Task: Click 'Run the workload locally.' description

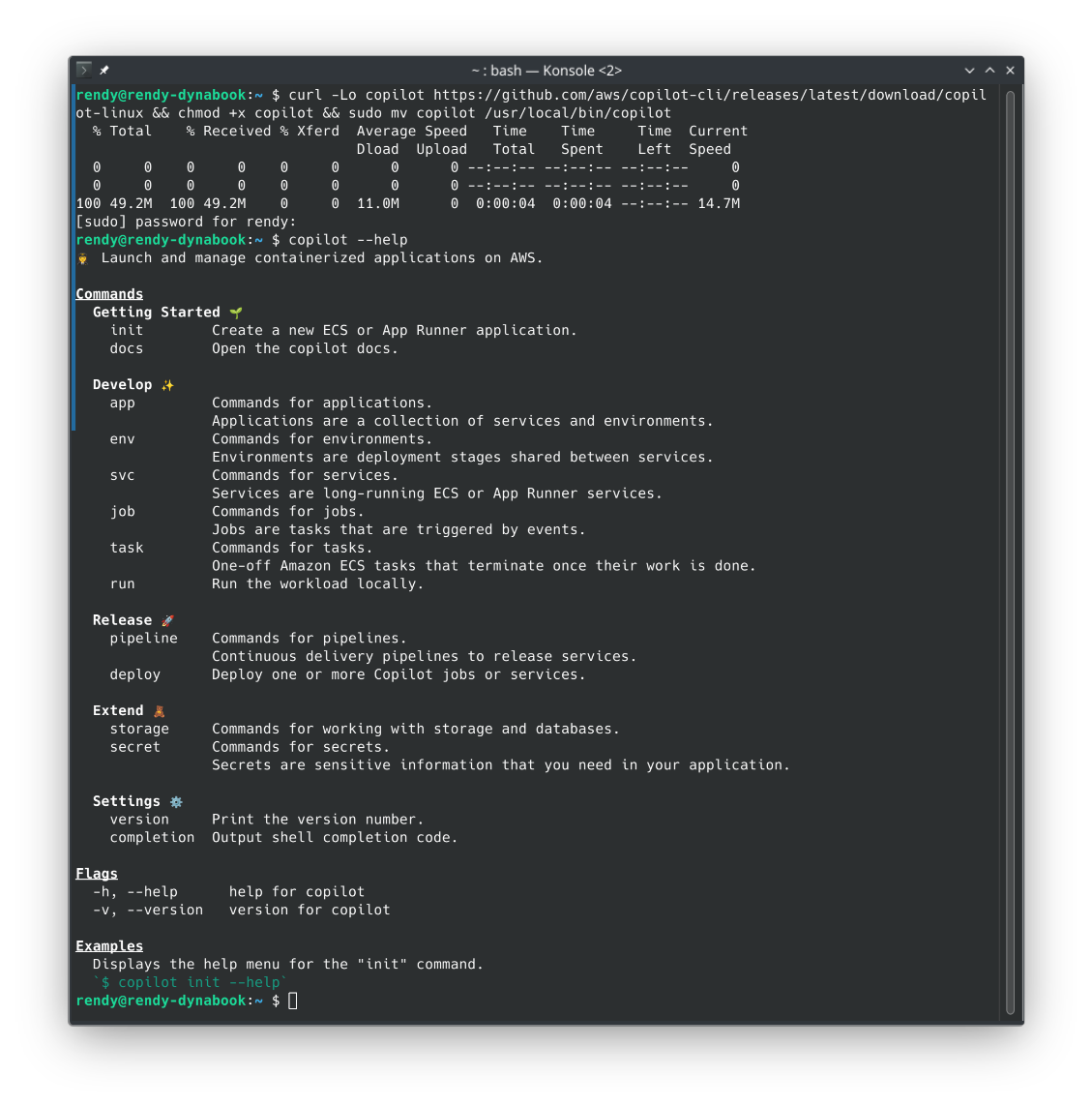Action: click(x=317, y=584)
